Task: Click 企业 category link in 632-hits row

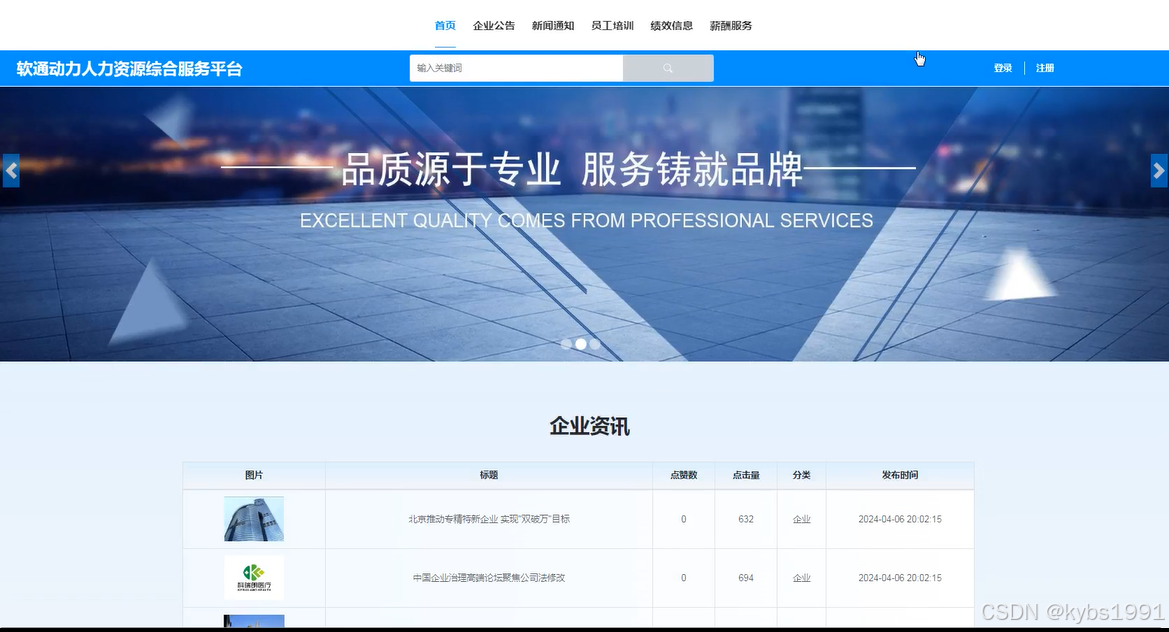Action: click(801, 519)
